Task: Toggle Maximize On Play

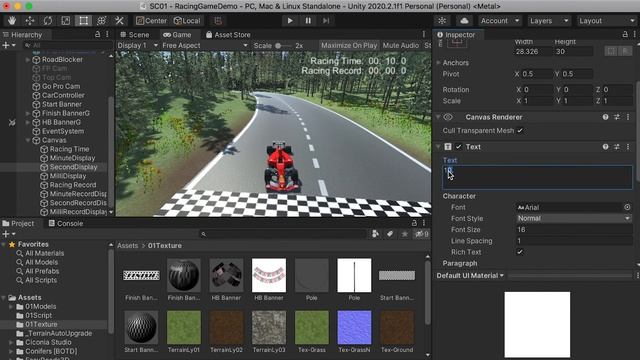Action: point(349,46)
